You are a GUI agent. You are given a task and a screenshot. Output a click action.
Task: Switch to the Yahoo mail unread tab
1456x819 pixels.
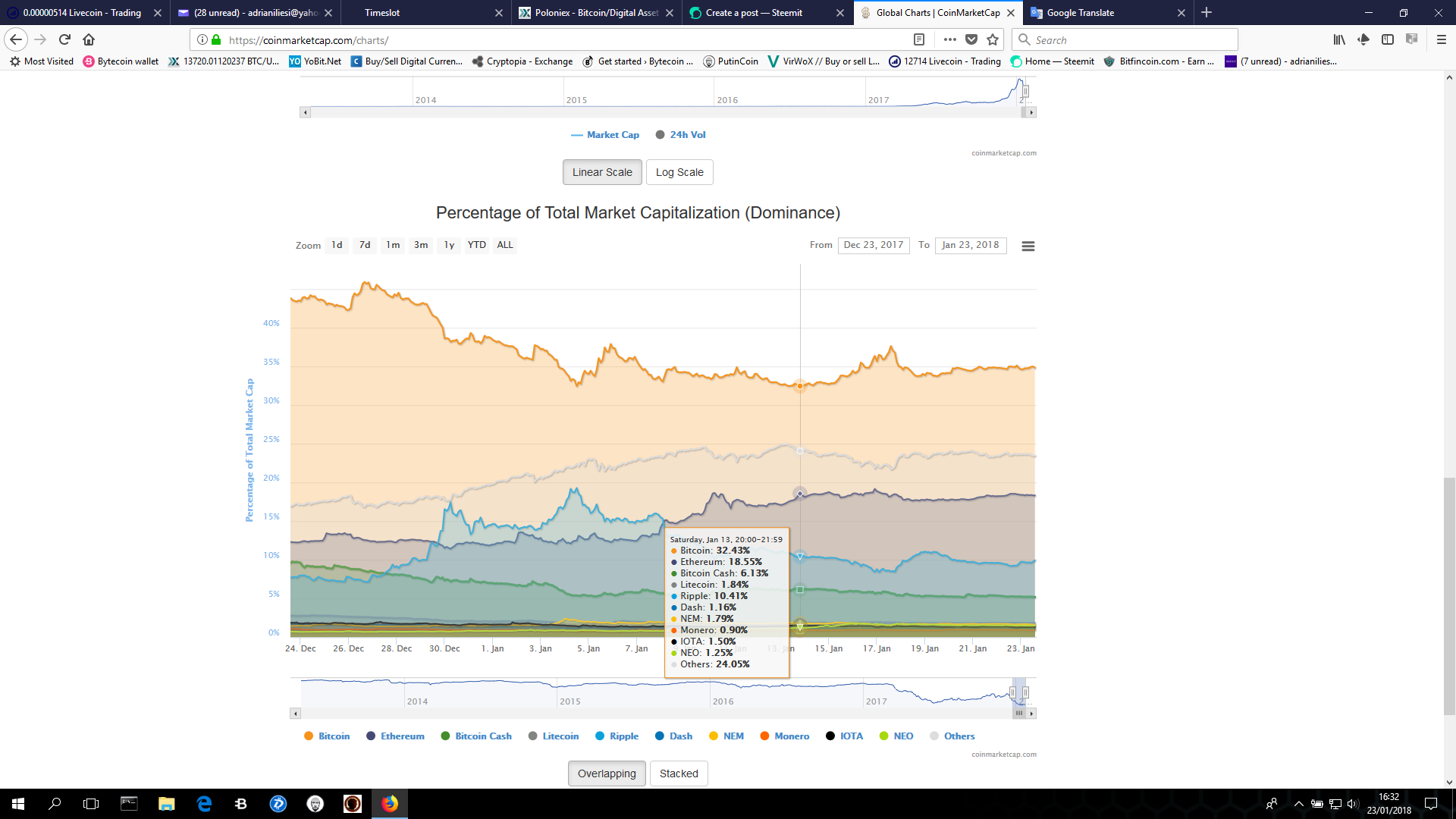(x=254, y=13)
